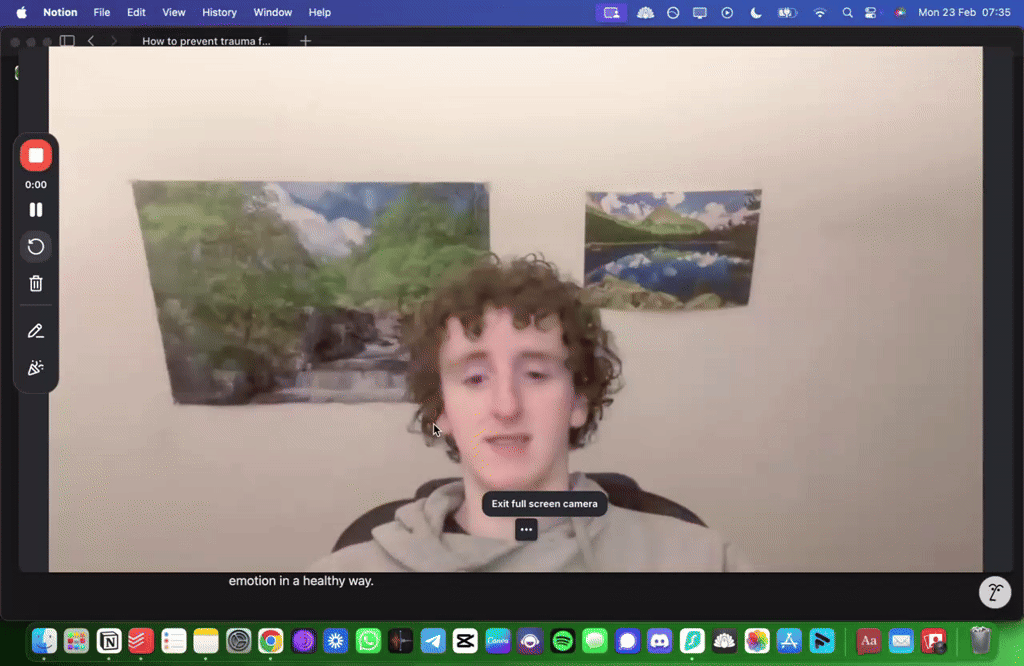Image resolution: width=1024 pixels, height=666 pixels.
Task: Toggle Do Not Disturb moon icon
Action: point(756,12)
